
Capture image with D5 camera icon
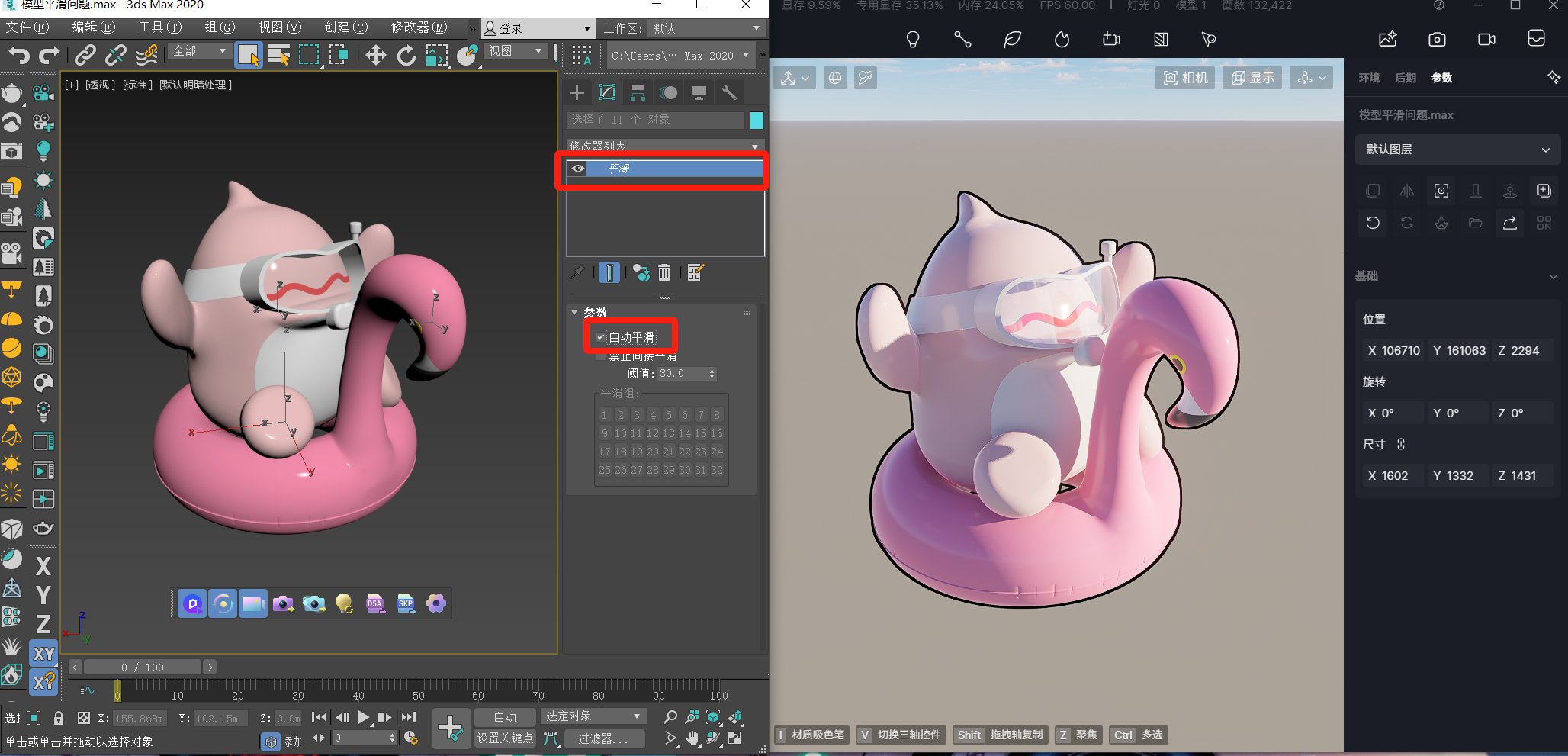tap(1437, 39)
